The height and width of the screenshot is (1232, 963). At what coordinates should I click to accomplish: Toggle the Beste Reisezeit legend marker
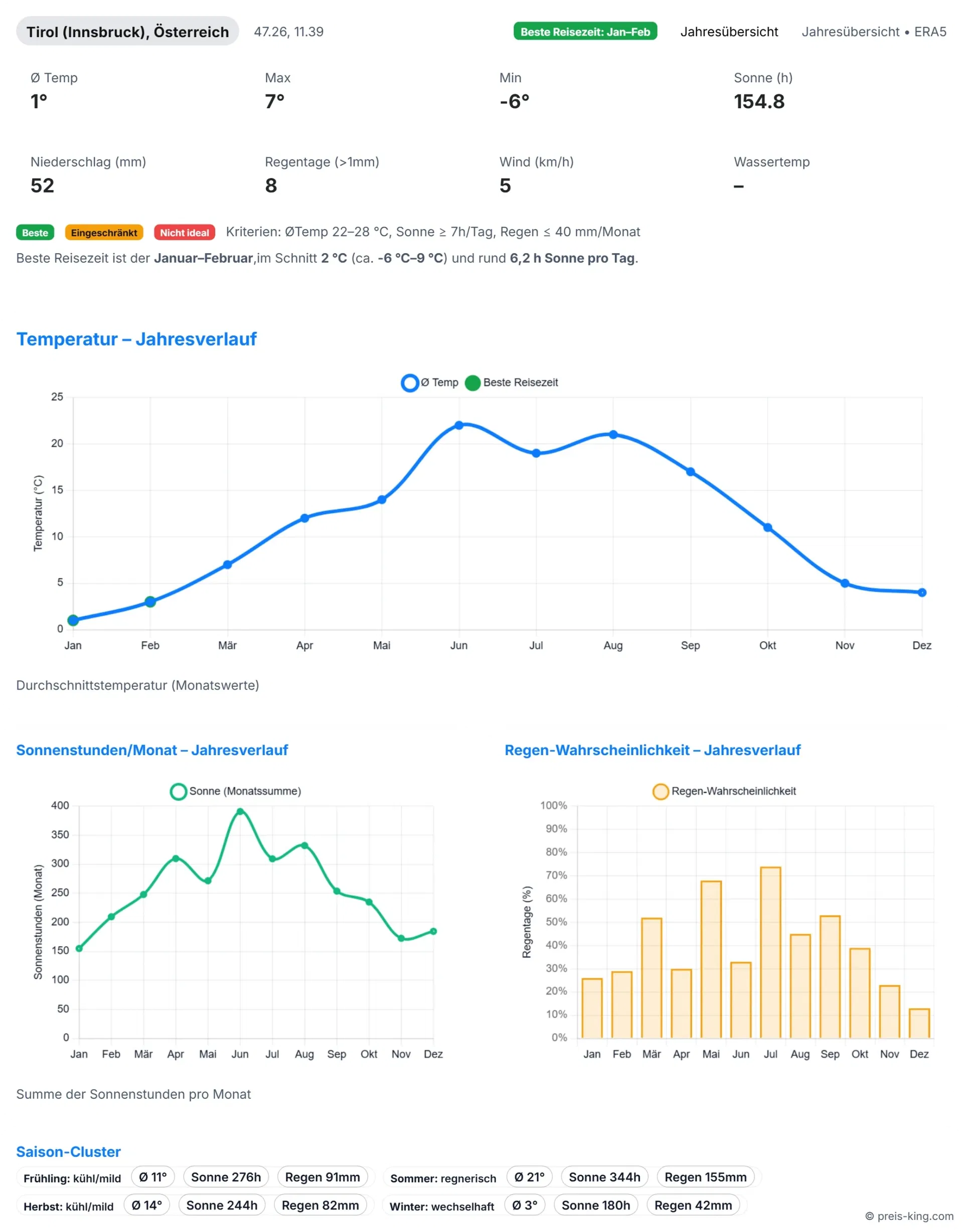(472, 383)
